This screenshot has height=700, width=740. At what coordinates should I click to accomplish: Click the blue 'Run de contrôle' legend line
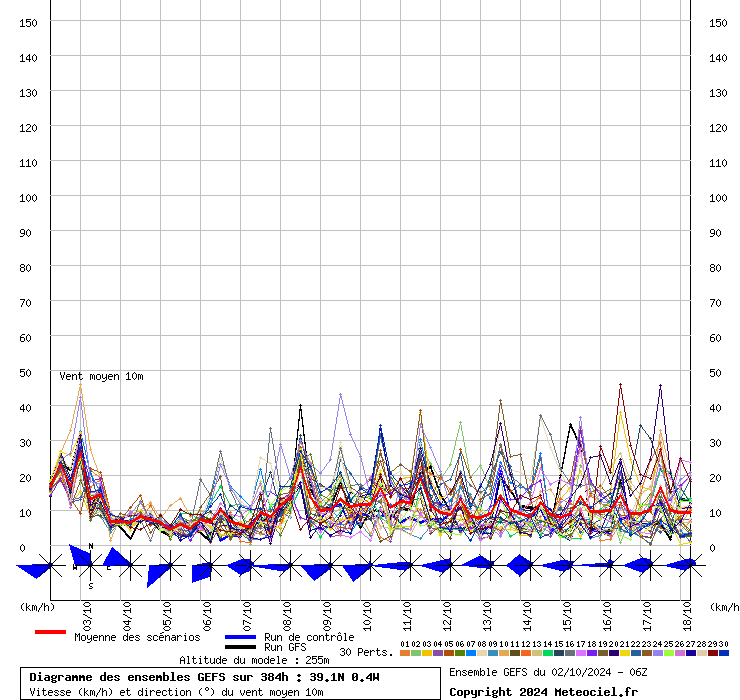tap(240, 637)
